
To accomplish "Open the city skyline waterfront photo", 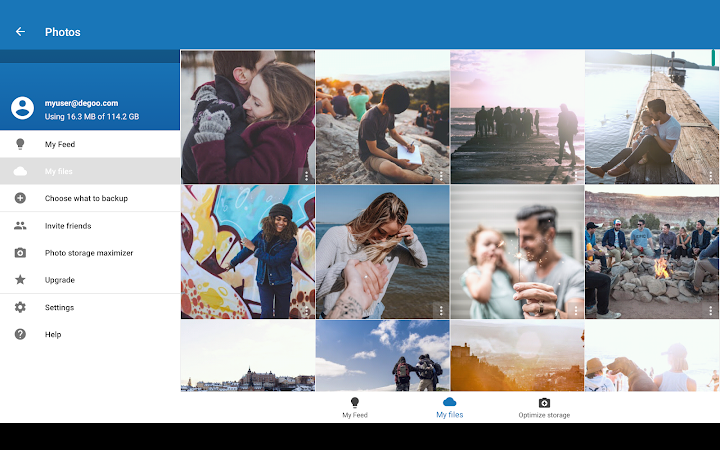I will pos(248,355).
